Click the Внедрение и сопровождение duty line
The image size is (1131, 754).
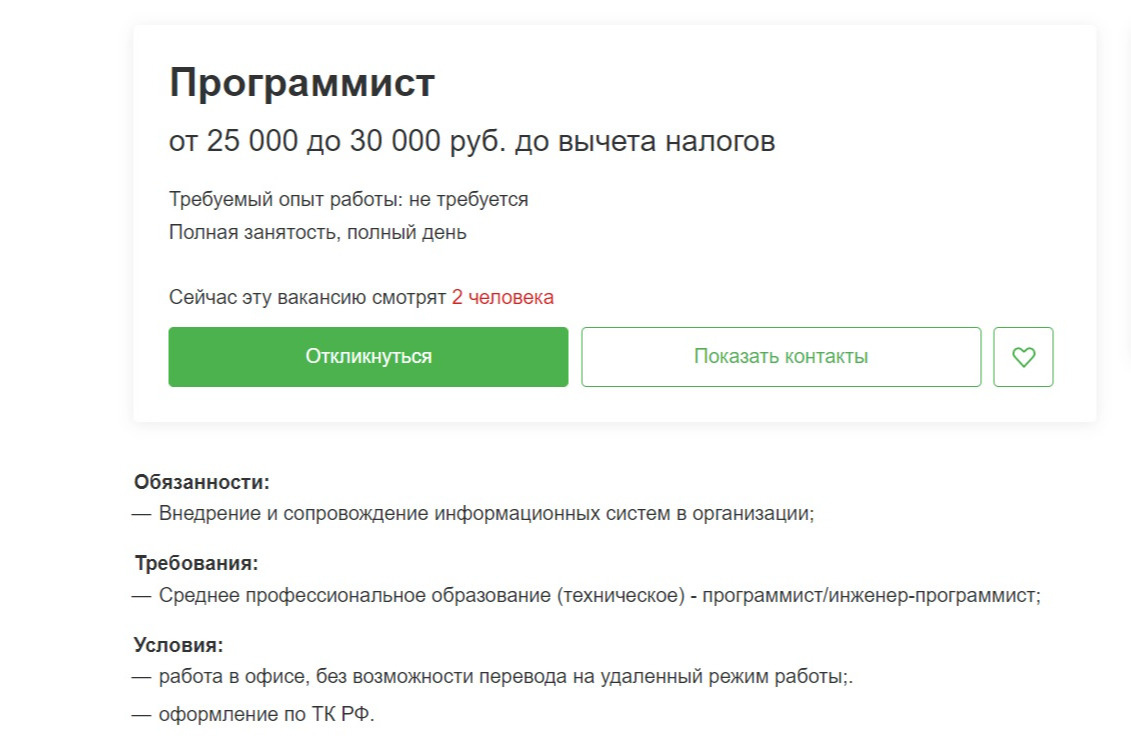coord(486,514)
